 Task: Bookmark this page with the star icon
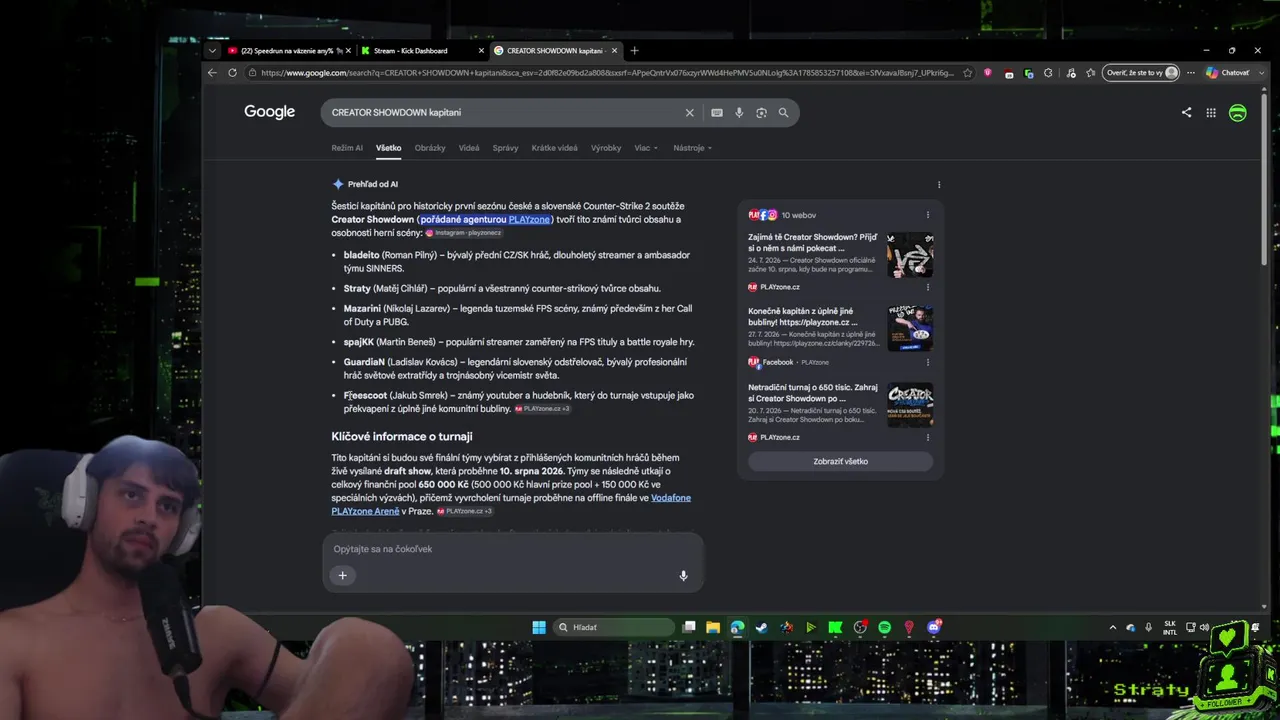point(967,73)
